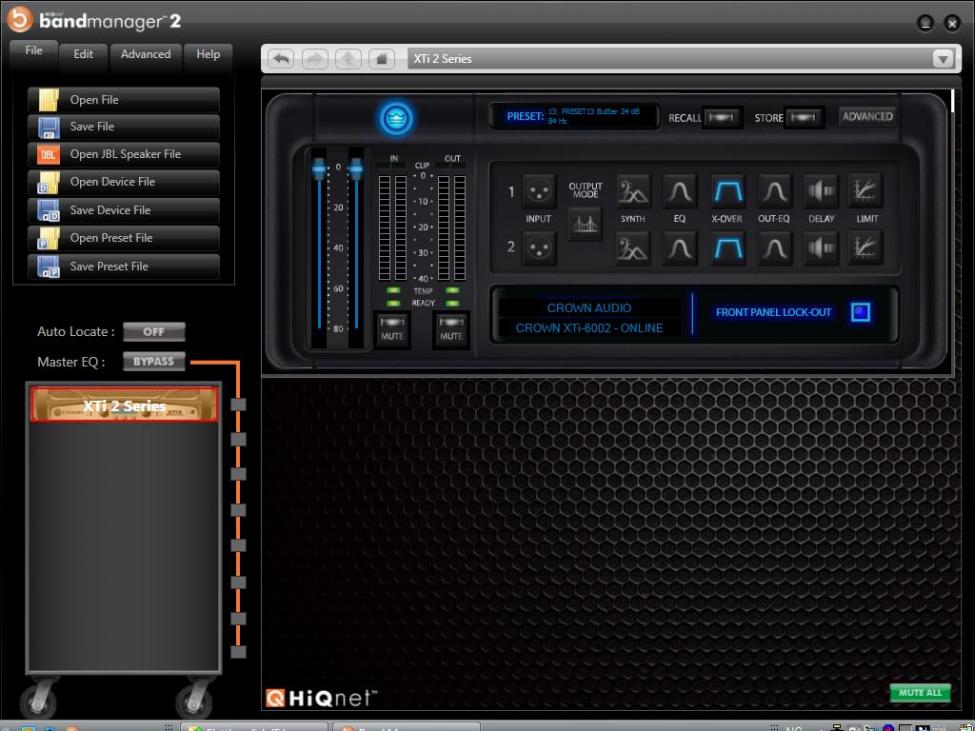
Task: Open channel 2 OUT-EQ module
Action: [x=774, y=248]
